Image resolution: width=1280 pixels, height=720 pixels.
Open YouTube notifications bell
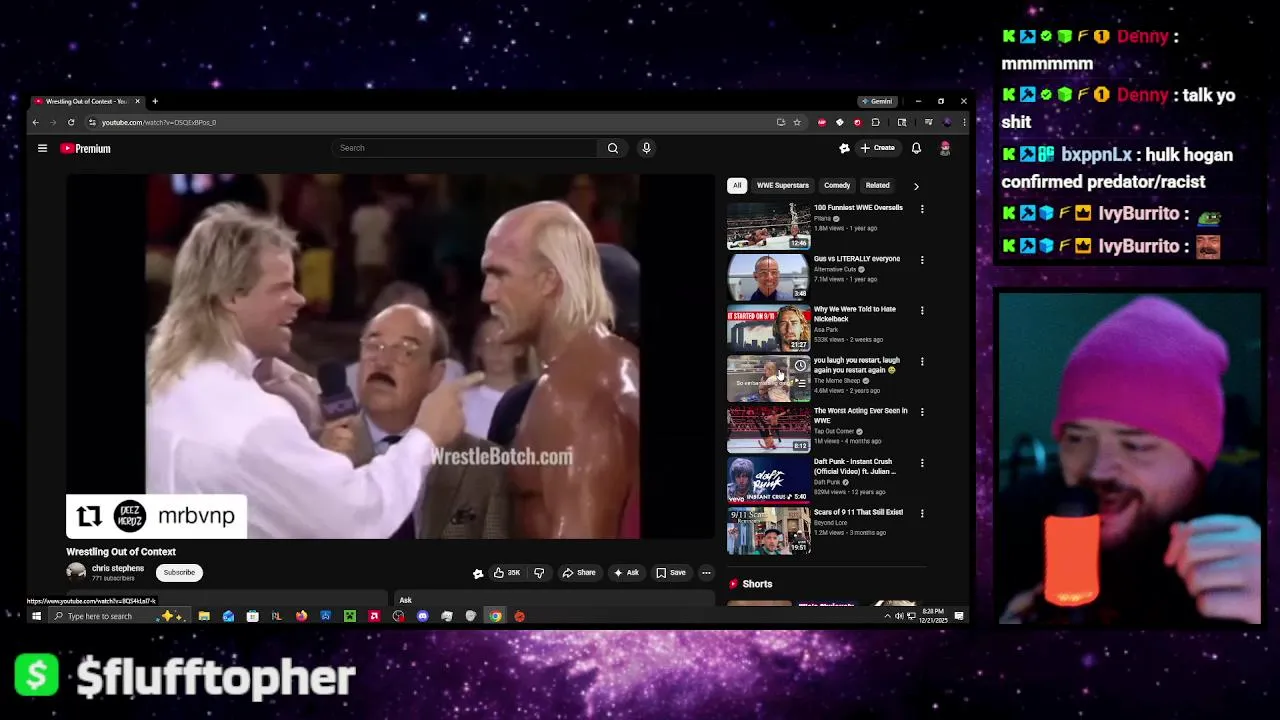coord(916,148)
